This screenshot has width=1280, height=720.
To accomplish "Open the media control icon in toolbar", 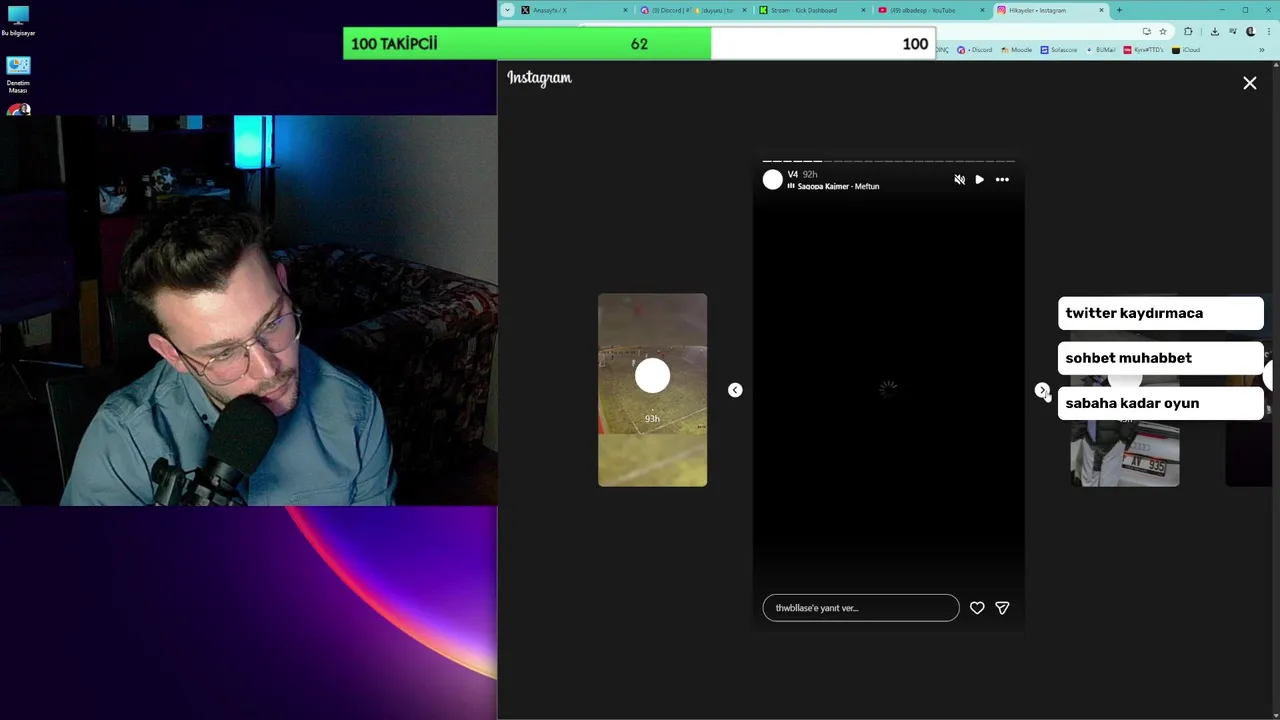I will [1233, 32].
